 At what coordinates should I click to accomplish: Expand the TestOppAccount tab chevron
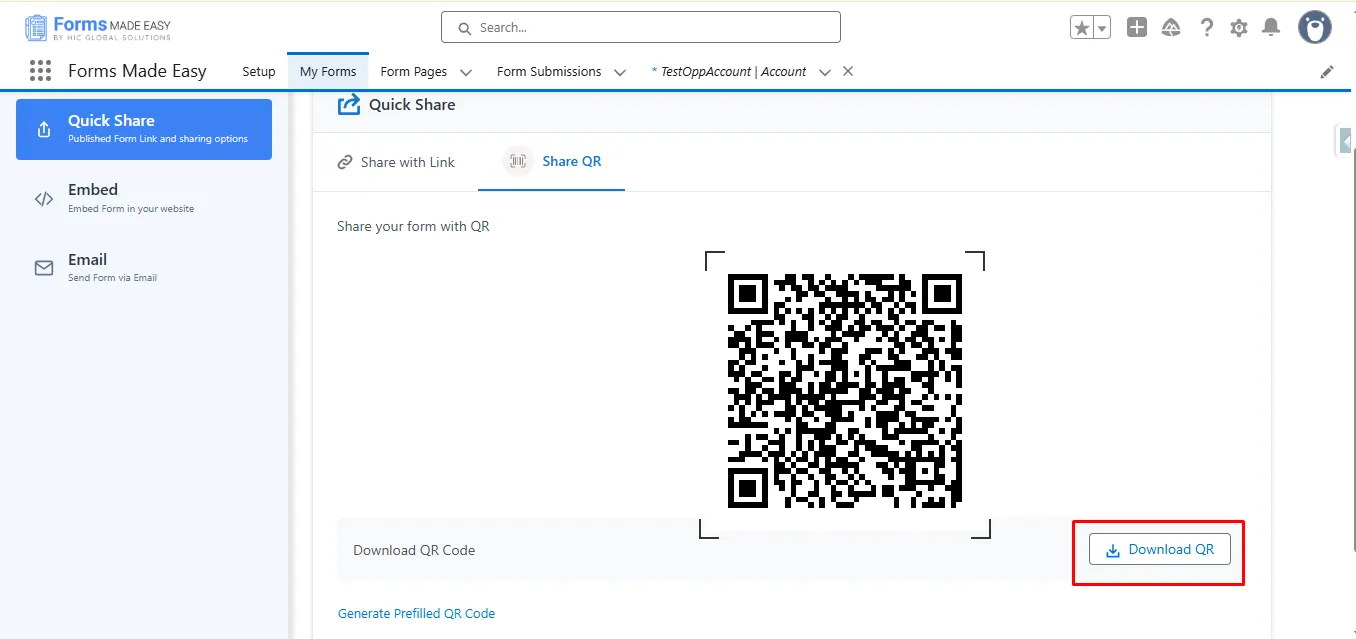pyautogui.click(x=825, y=72)
